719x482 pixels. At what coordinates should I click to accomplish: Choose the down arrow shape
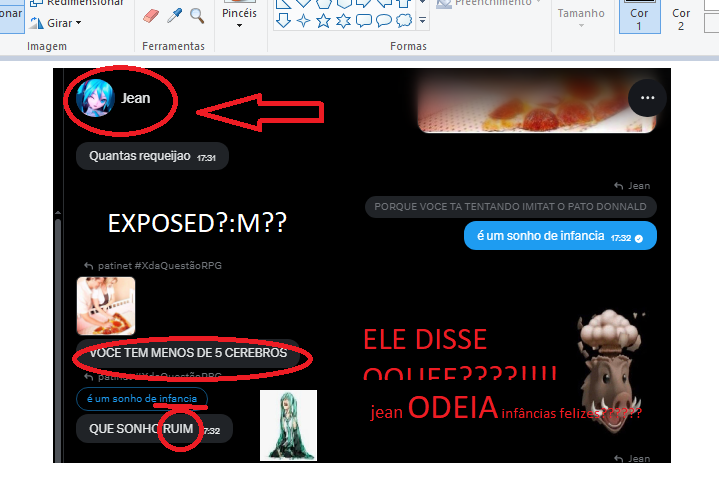pyautogui.click(x=283, y=21)
